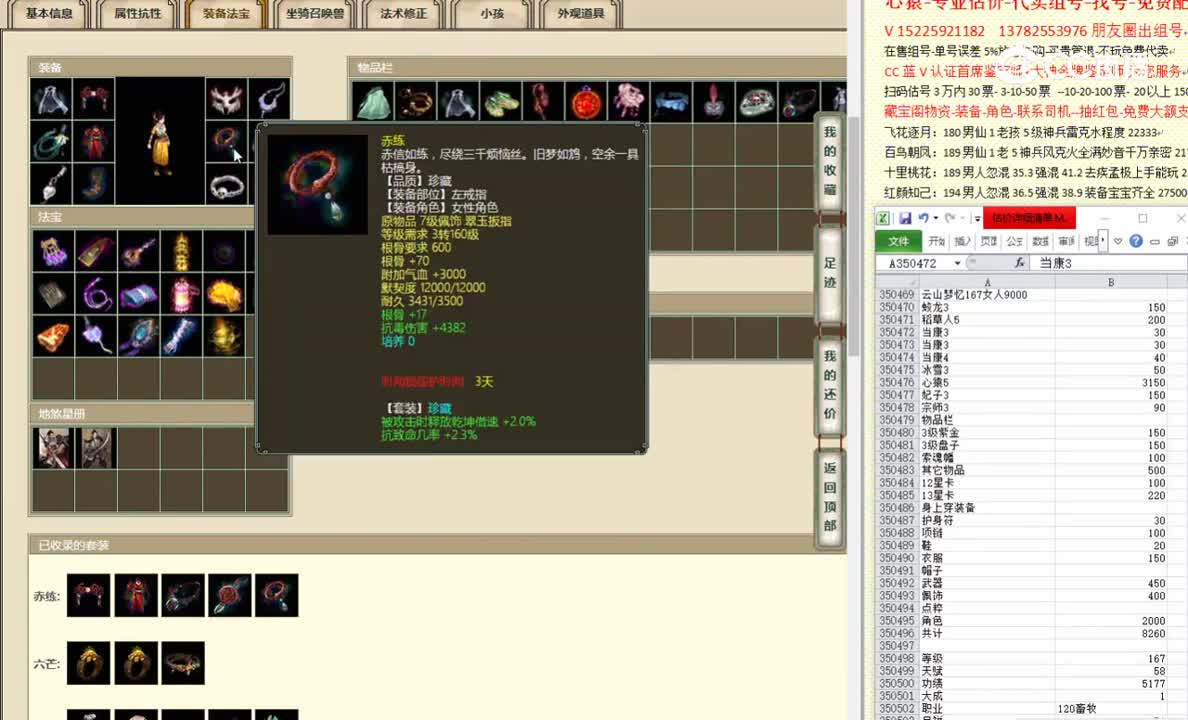Expand the Name Box dropdown showing A350472
The width and height of the screenshot is (1188, 720).
point(958,262)
